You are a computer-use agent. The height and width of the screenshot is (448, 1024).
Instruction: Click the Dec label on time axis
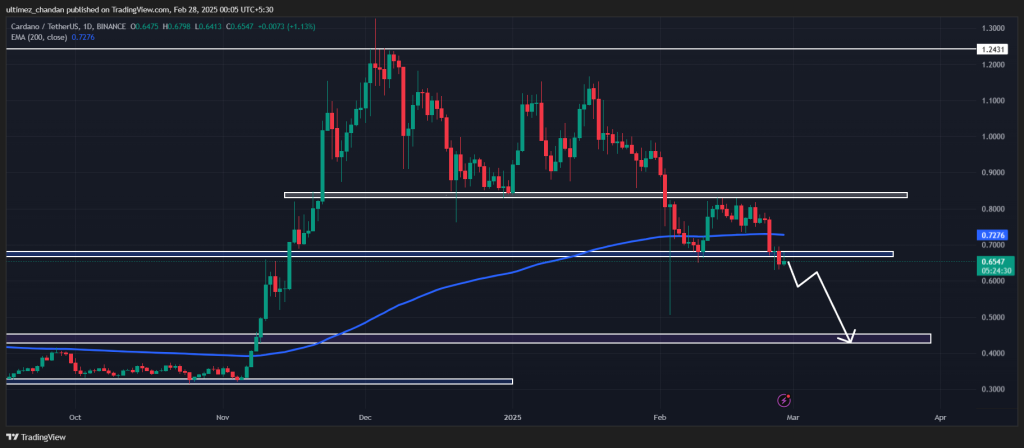pos(366,416)
